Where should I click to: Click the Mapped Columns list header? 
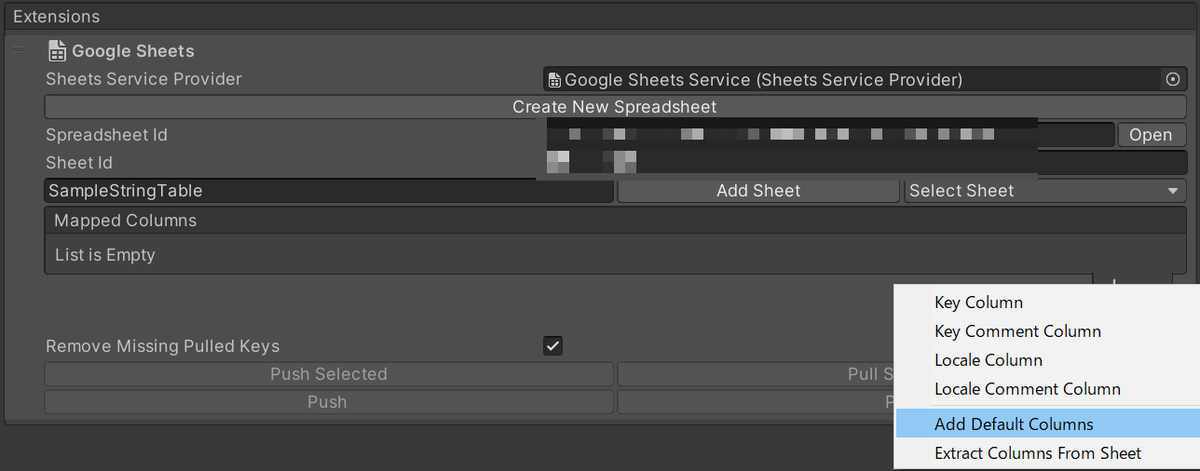(615, 220)
